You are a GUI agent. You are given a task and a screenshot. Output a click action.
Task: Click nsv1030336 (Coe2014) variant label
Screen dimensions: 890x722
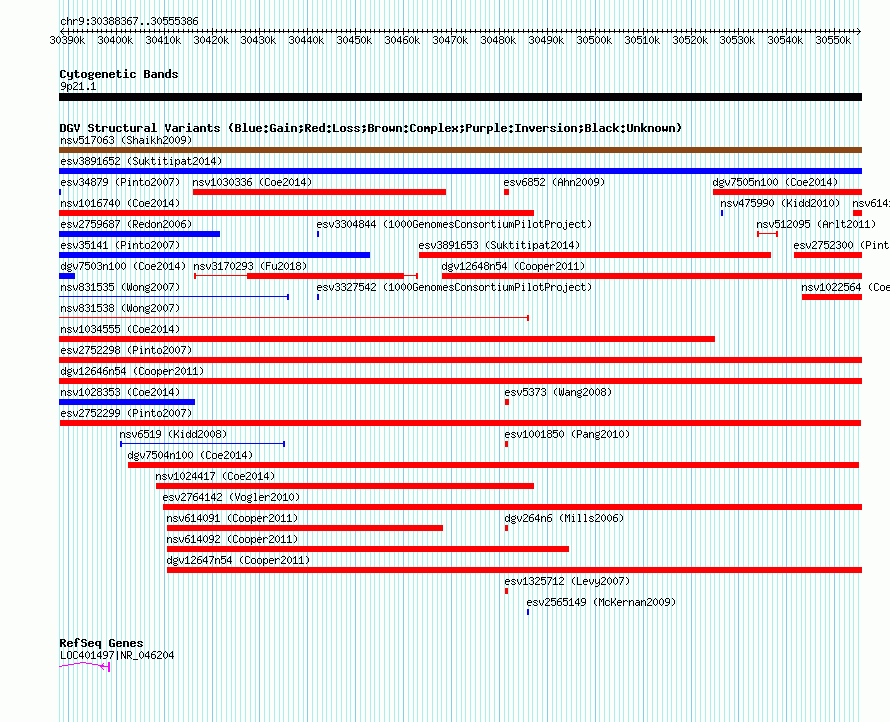(x=252, y=182)
